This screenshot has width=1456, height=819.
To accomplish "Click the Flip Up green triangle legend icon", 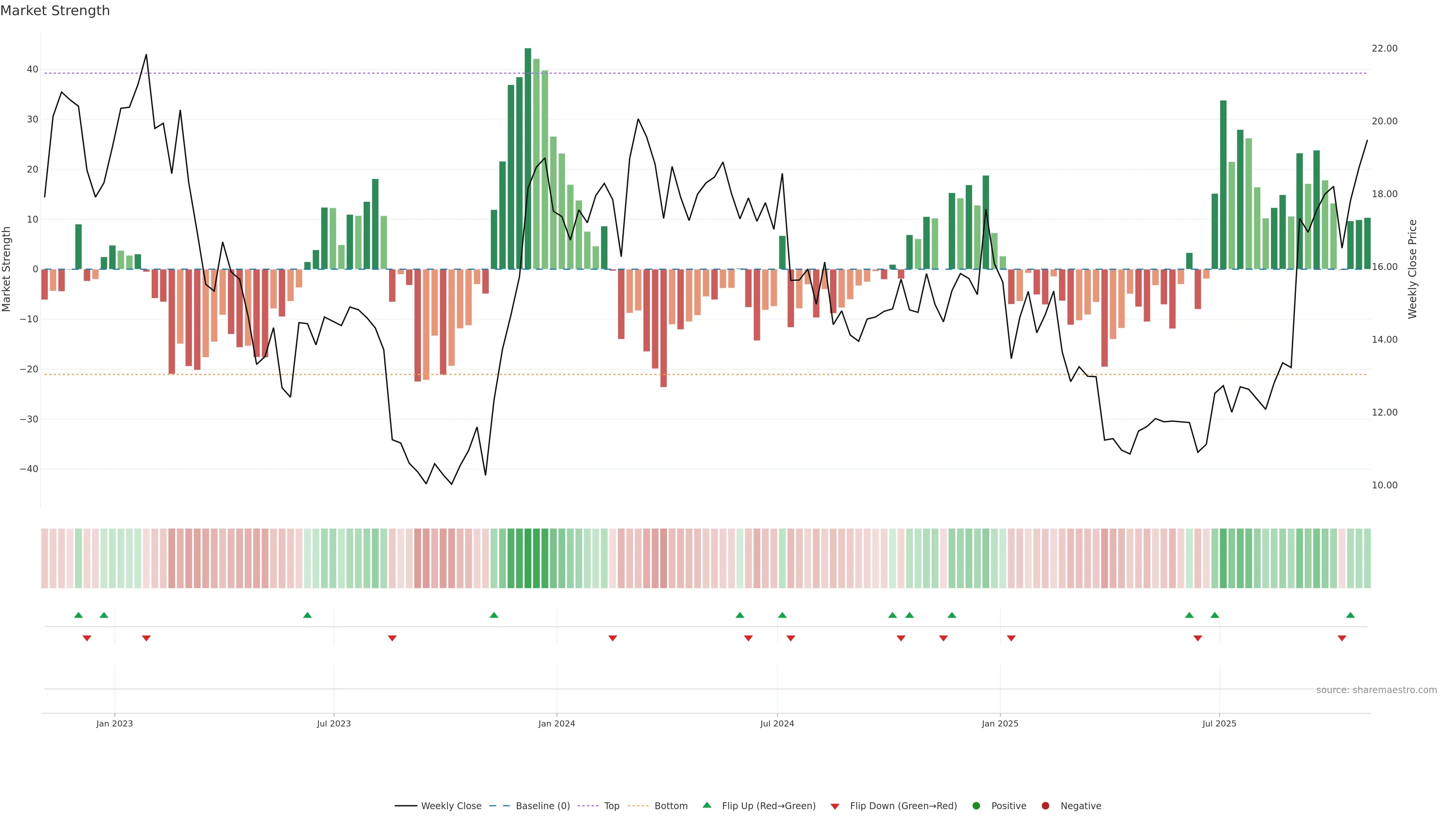I will (x=706, y=805).
